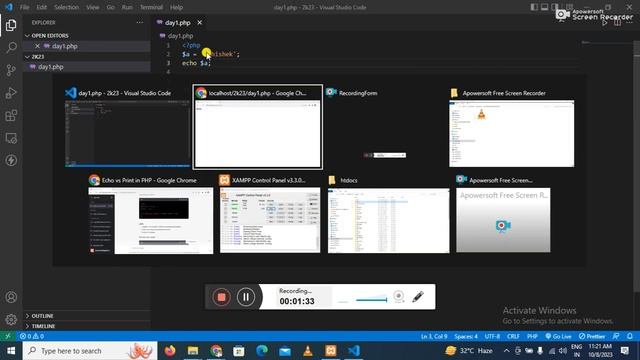Open VLC media player from the taskbar
The width and height of the screenshot is (640, 360).
[x=308, y=351]
